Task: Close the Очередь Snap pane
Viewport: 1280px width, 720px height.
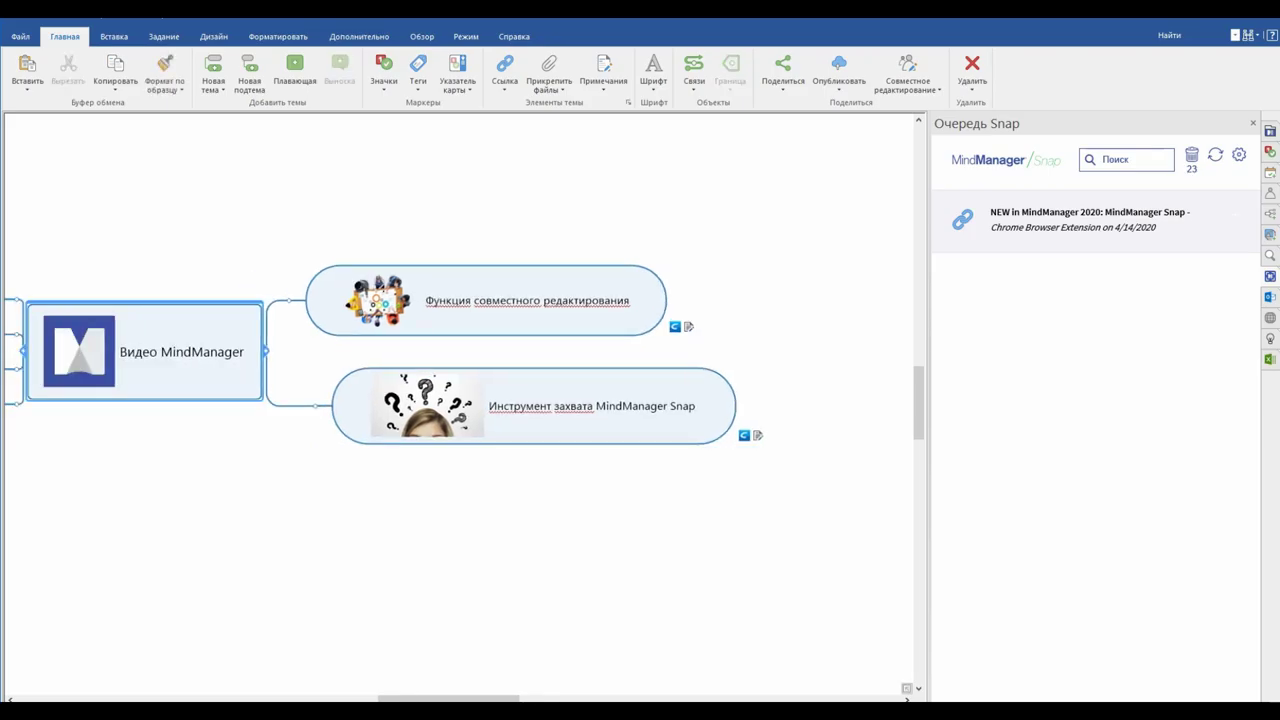Action: click(1253, 123)
